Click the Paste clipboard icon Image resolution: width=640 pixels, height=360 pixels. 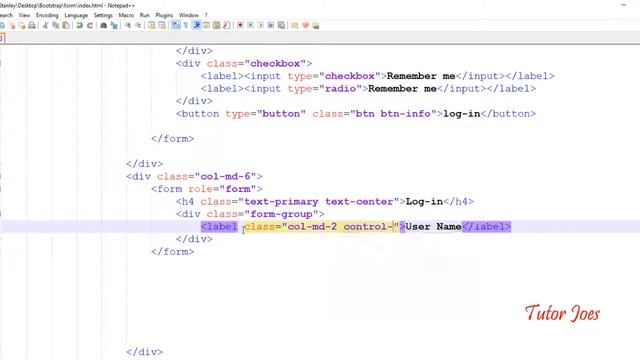click(66, 25)
